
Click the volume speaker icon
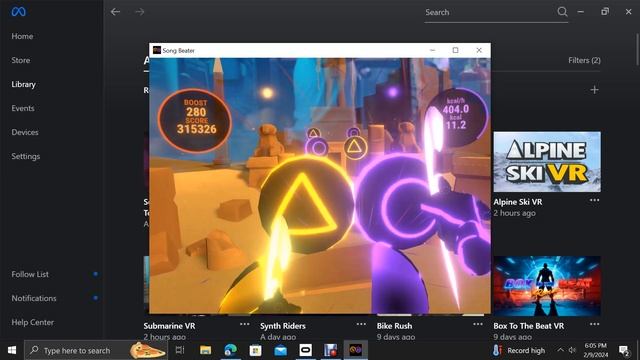[x=572, y=350]
